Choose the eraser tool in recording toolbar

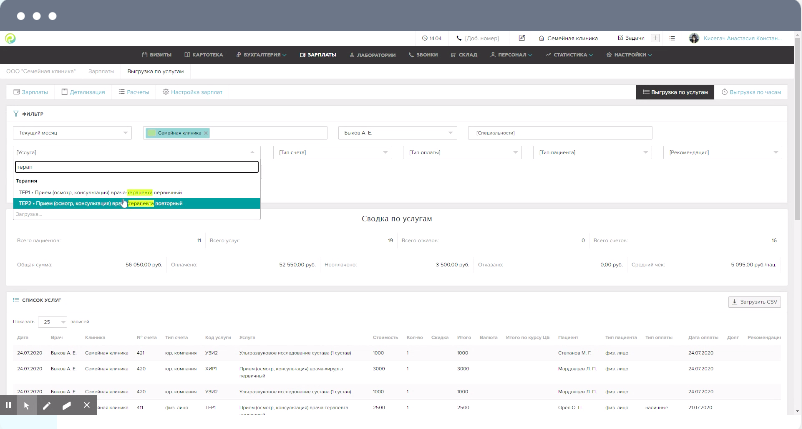pyautogui.click(x=67, y=405)
